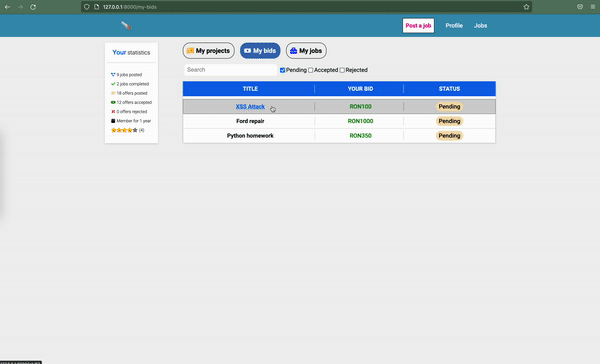Click the shield icon in the address bar
The height and width of the screenshot is (364, 600).
point(87,7)
